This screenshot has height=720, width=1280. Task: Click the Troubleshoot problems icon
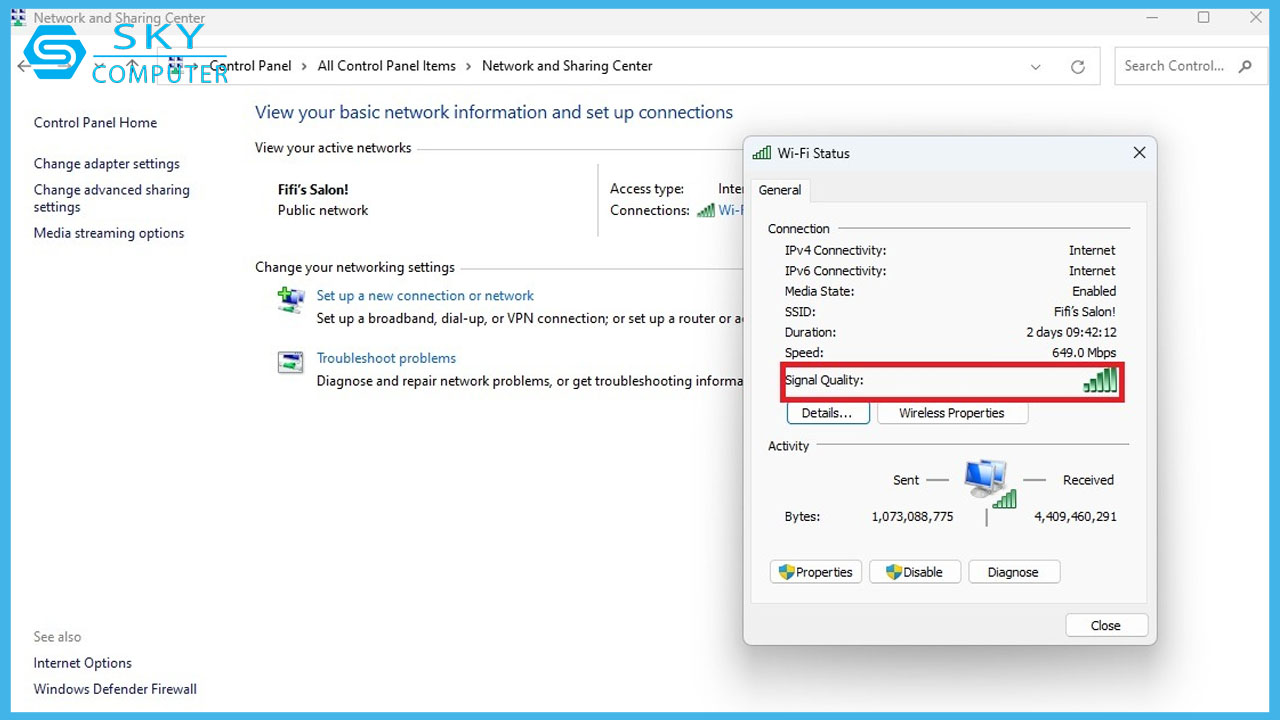[x=290, y=362]
